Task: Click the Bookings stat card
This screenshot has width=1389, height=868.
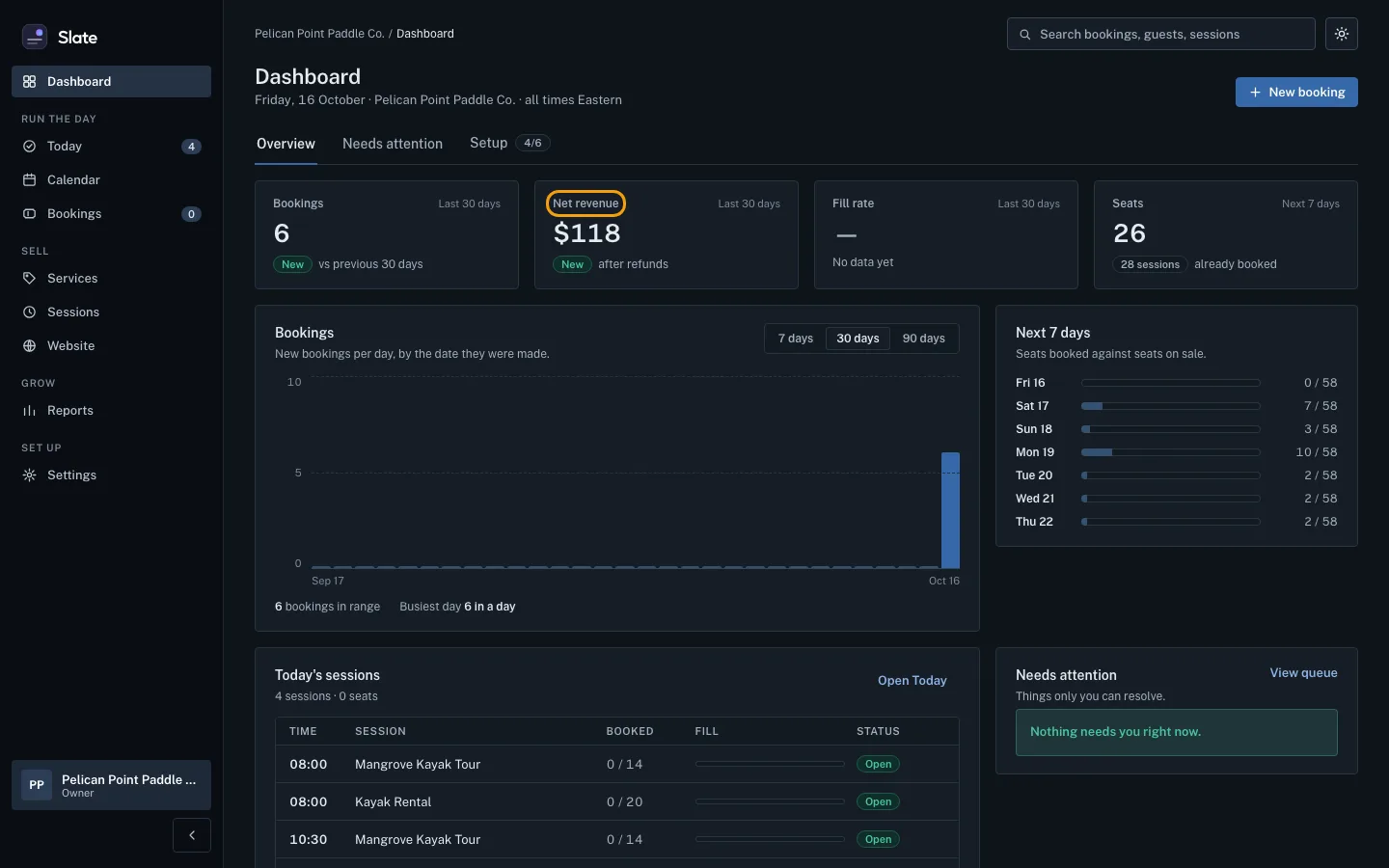Action: pos(387,235)
